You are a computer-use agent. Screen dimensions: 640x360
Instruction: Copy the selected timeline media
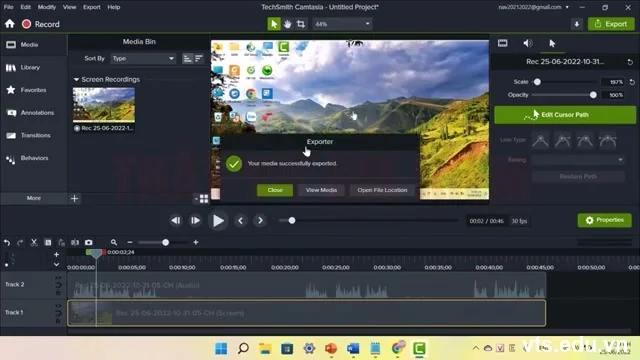pos(48,242)
